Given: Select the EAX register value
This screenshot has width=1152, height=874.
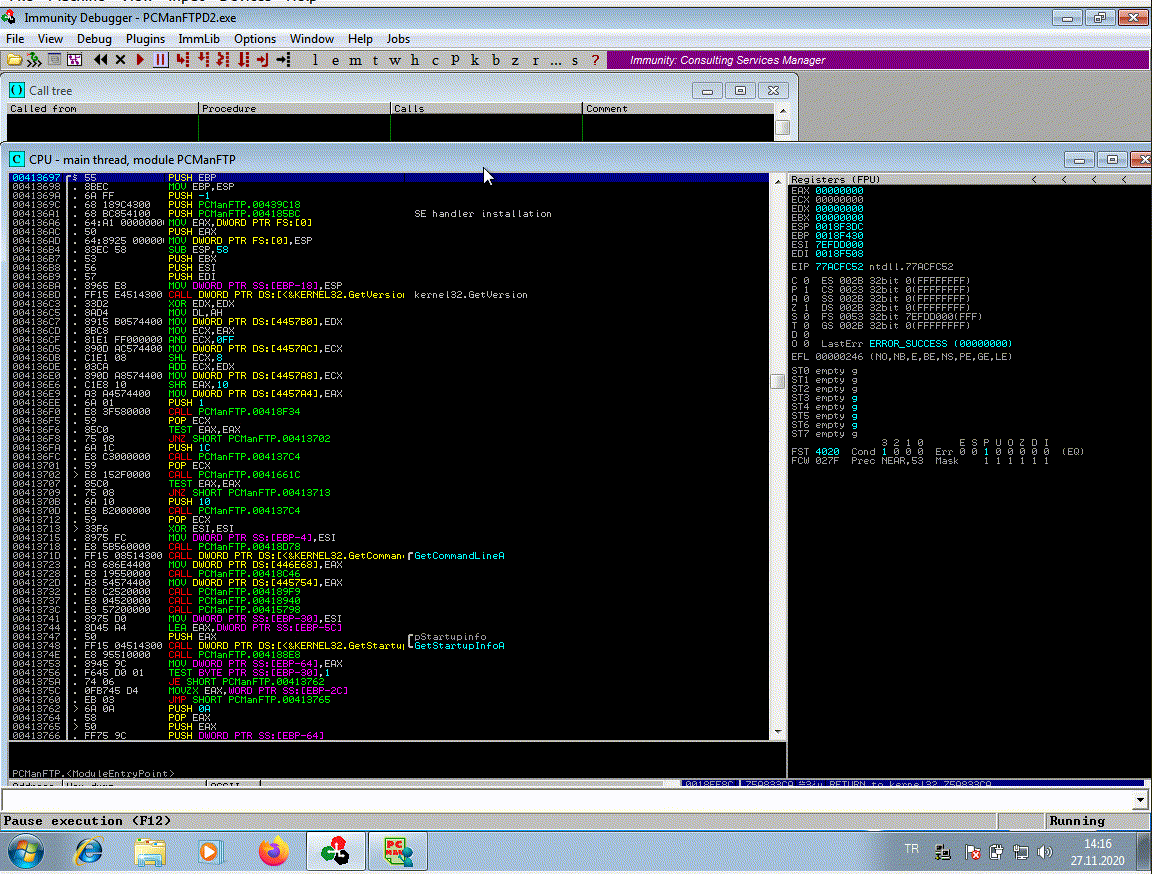Looking at the screenshot, I should coord(839,191).
